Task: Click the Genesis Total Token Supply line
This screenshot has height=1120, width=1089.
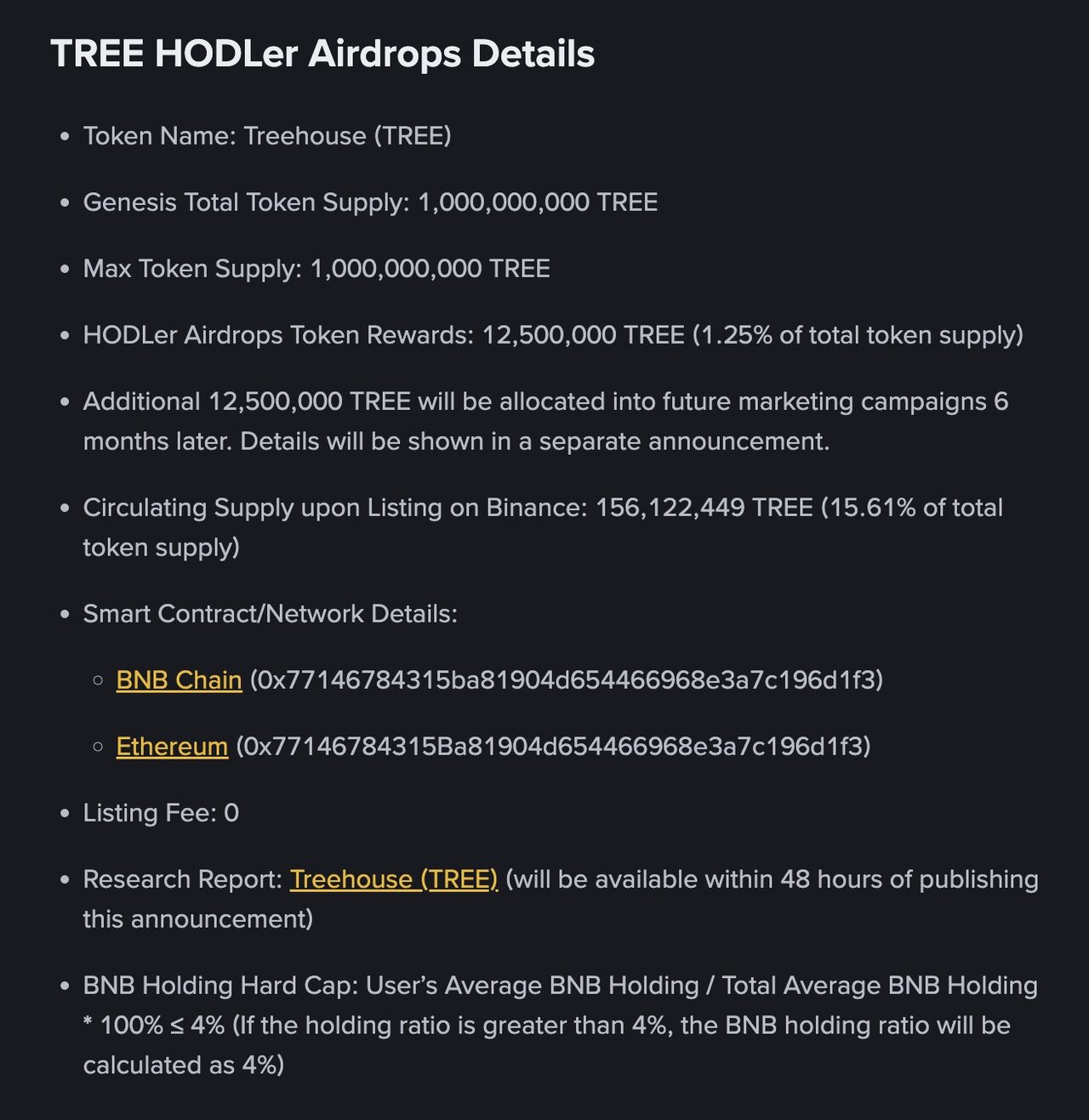Action: (x=370, y=202)
